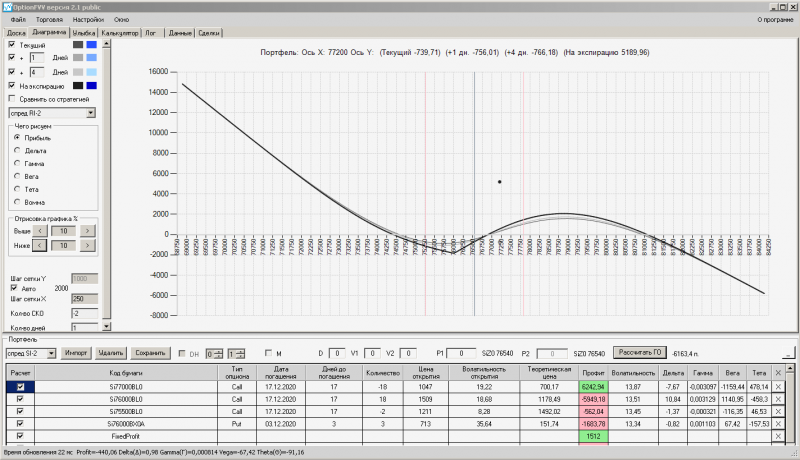Image resolution: width=800 pixels, height=460 pixels.
Task: Open the Файл menu
Action: (x=18, y=20)
